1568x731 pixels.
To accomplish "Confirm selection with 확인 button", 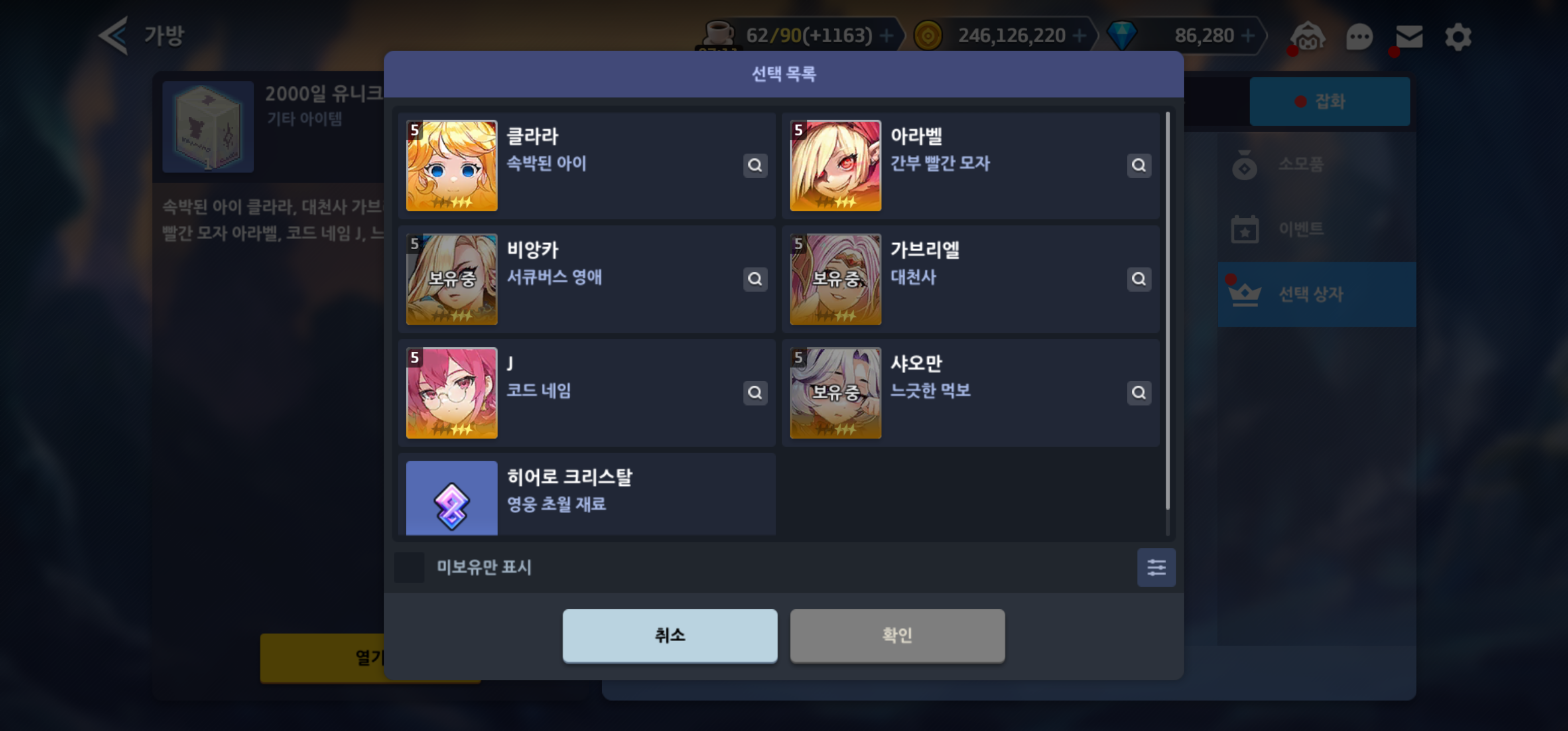I will click(x=897, y=635).
